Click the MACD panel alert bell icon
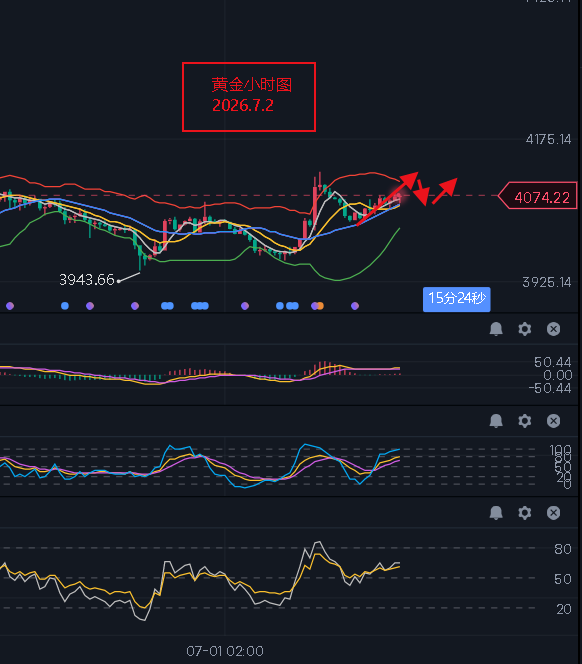This screenshot has width=582, height=664. pyautogui.click(x=496, y=329)
